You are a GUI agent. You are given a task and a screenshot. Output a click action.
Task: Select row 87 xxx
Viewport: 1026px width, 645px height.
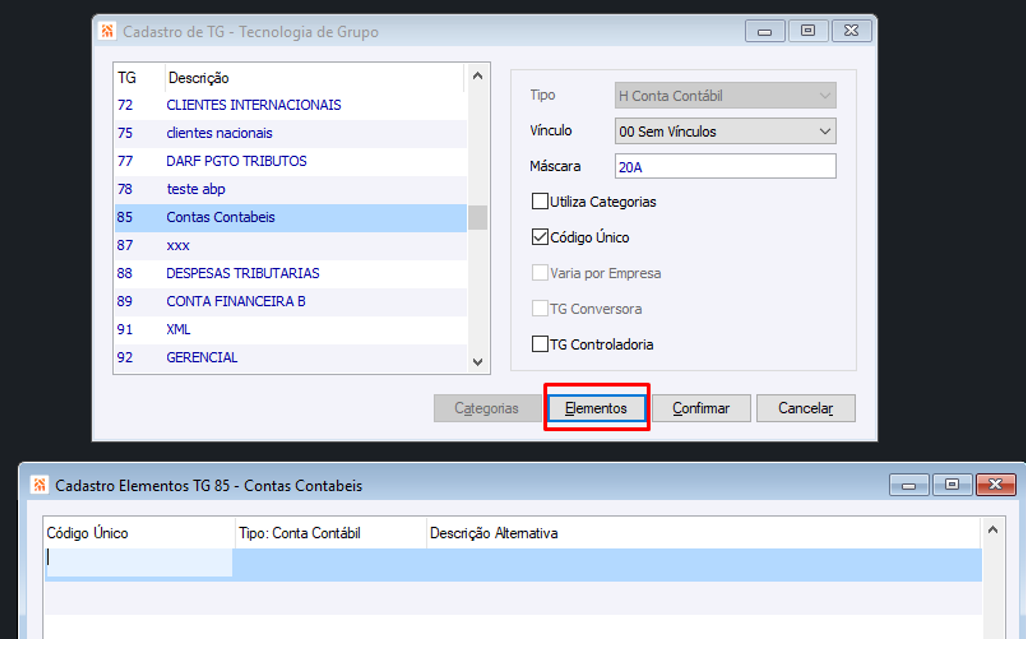pyautogui.click(x=291, y=246)
